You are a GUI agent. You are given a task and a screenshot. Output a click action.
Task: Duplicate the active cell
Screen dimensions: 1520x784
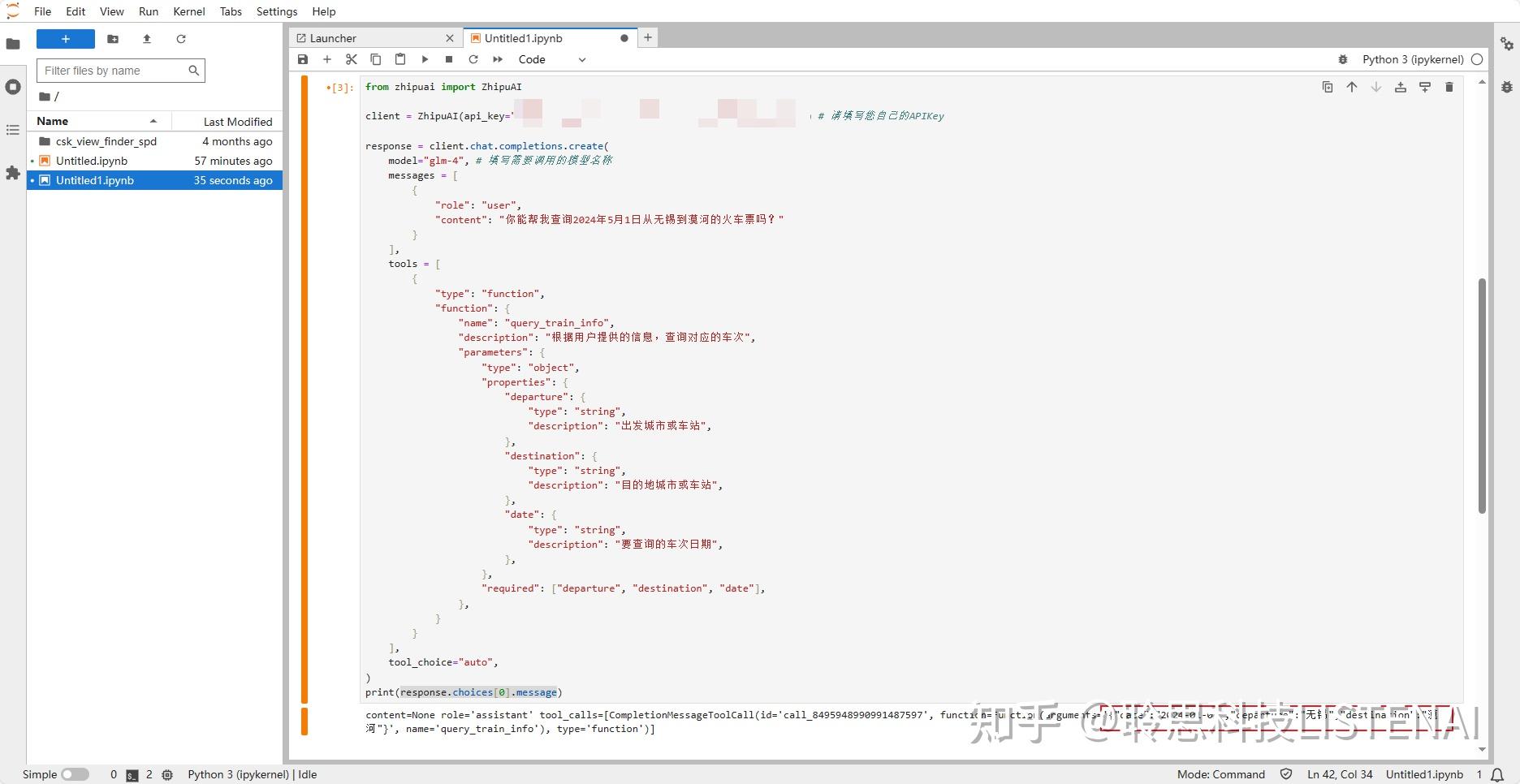pos(1328,87)
